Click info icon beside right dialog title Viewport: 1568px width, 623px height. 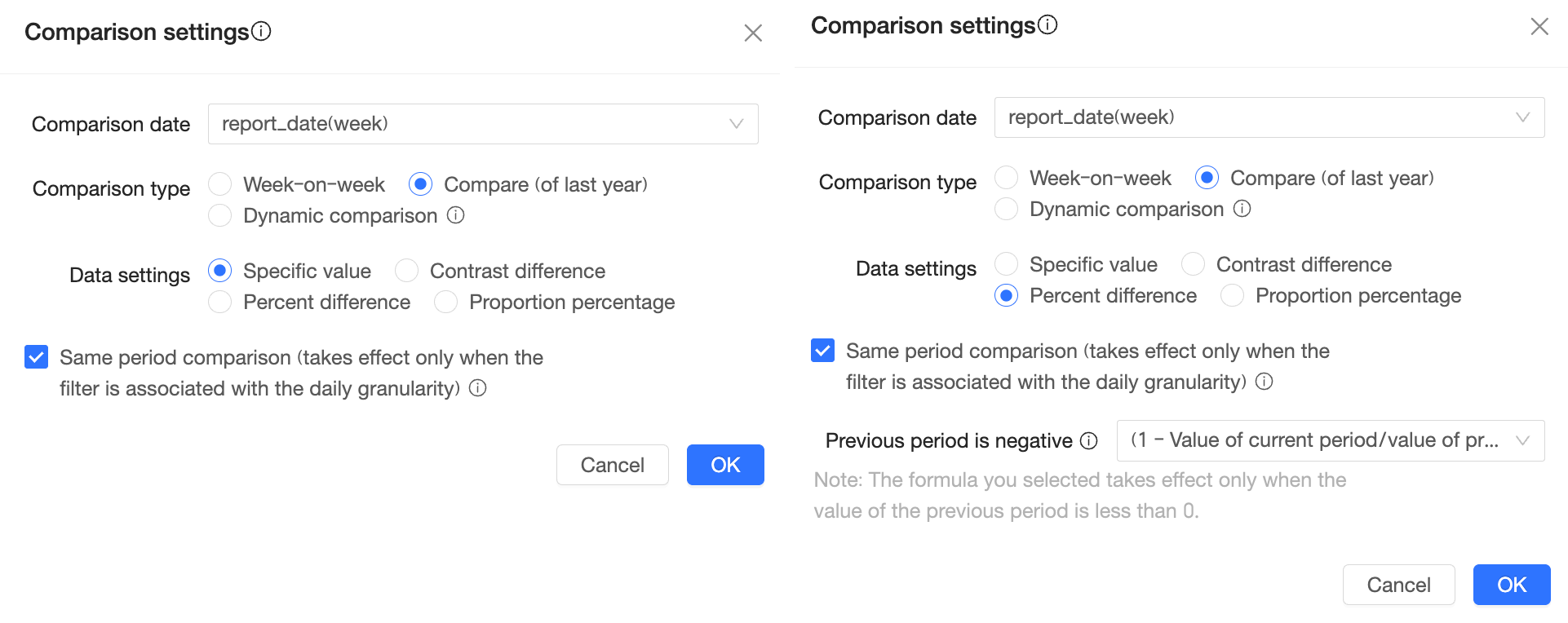(x=1048, y=25)
